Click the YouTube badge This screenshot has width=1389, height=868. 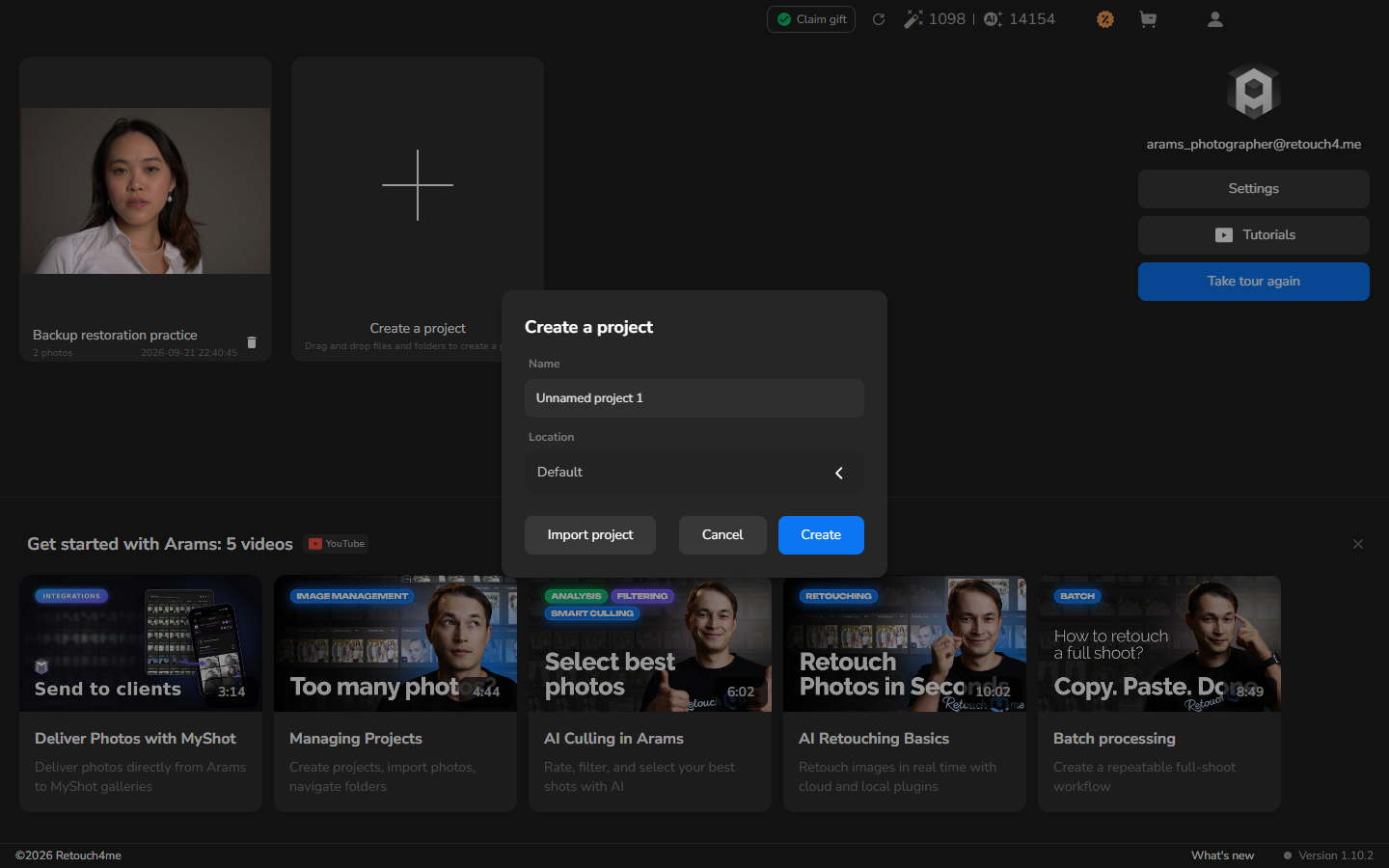(337, 544)
